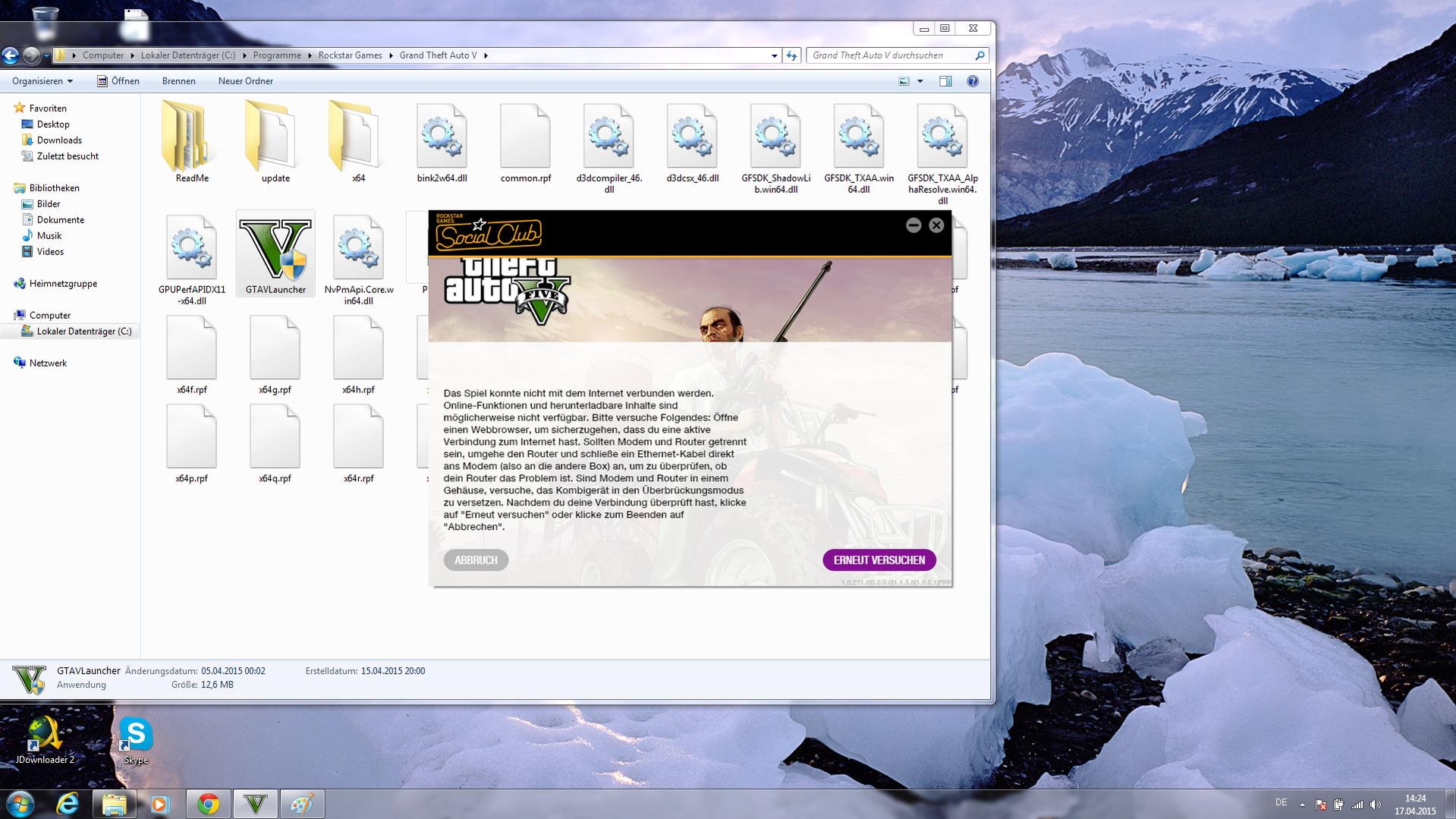Click the Explorer forward arrow button
The image size is (1456, 819).
tap(31, 55)
